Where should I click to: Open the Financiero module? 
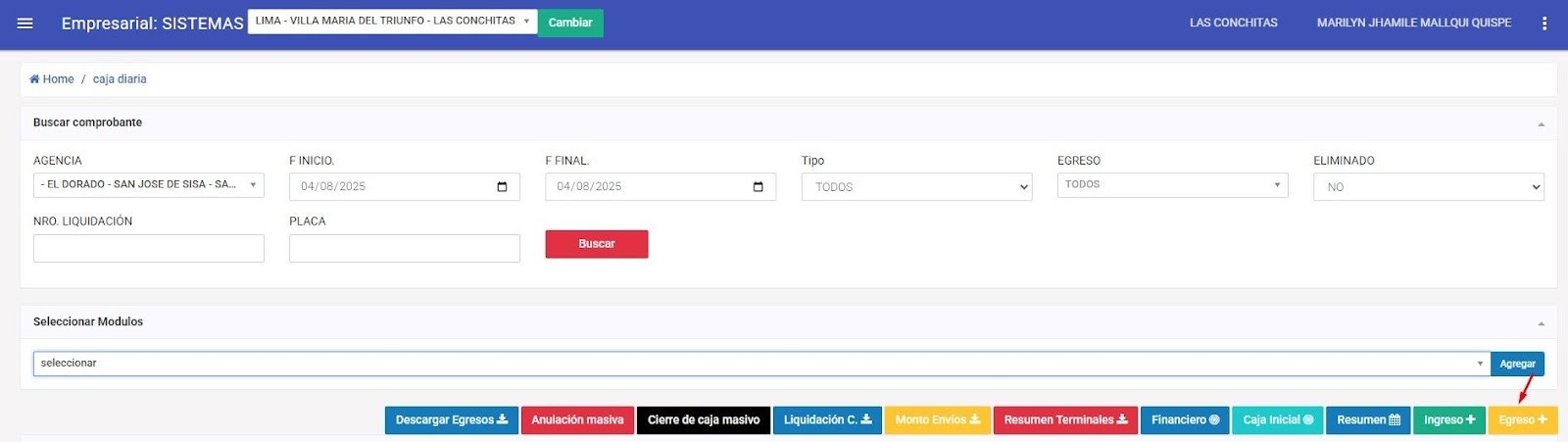(1185, 420)
